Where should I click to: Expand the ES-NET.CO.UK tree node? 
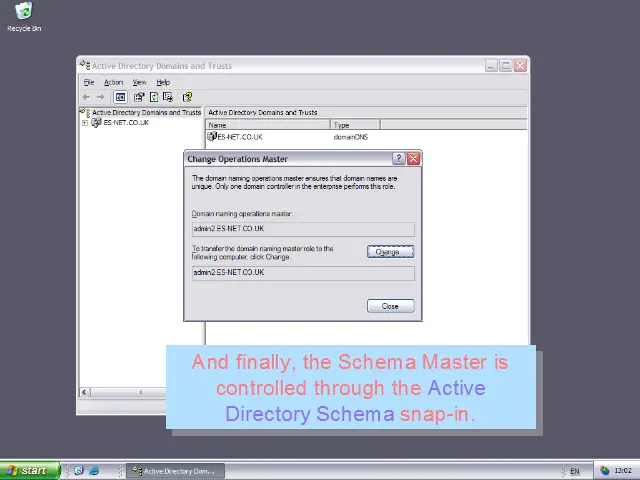[84, 122]
